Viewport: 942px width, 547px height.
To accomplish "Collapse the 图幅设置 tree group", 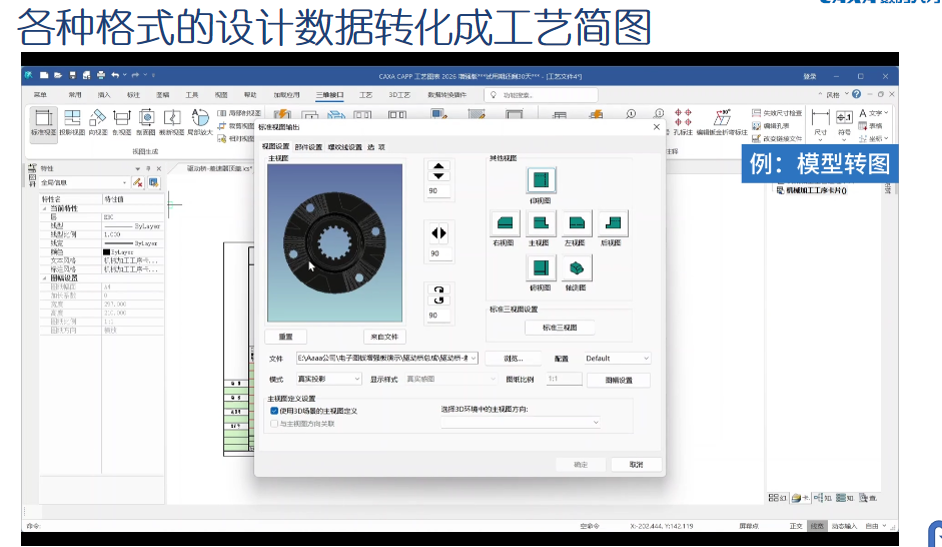I will click(44, 279).
